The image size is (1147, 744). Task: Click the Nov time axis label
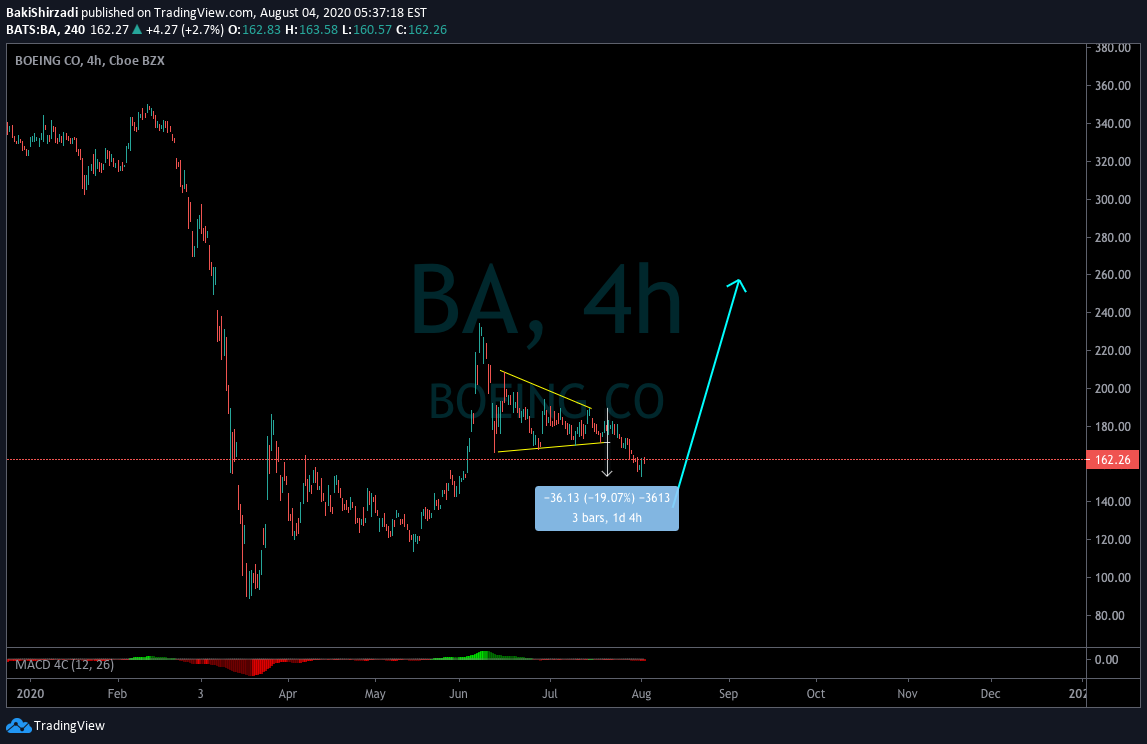907,694
